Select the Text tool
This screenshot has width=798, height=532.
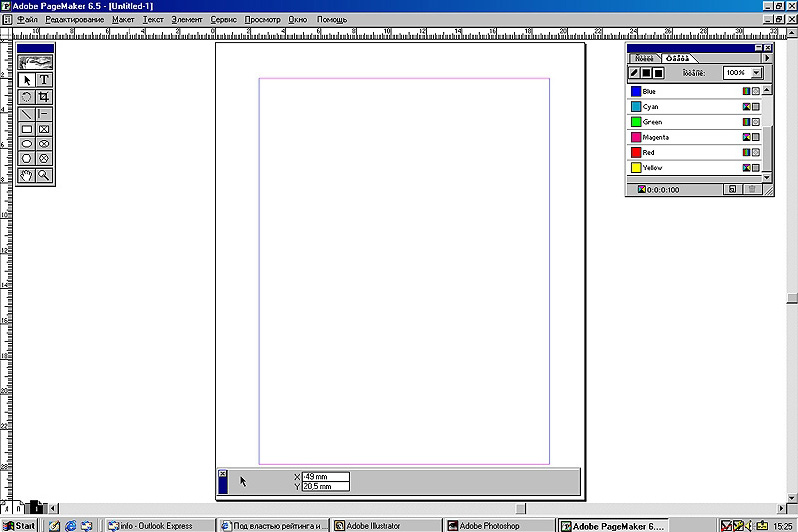click(x=44, y=80)
